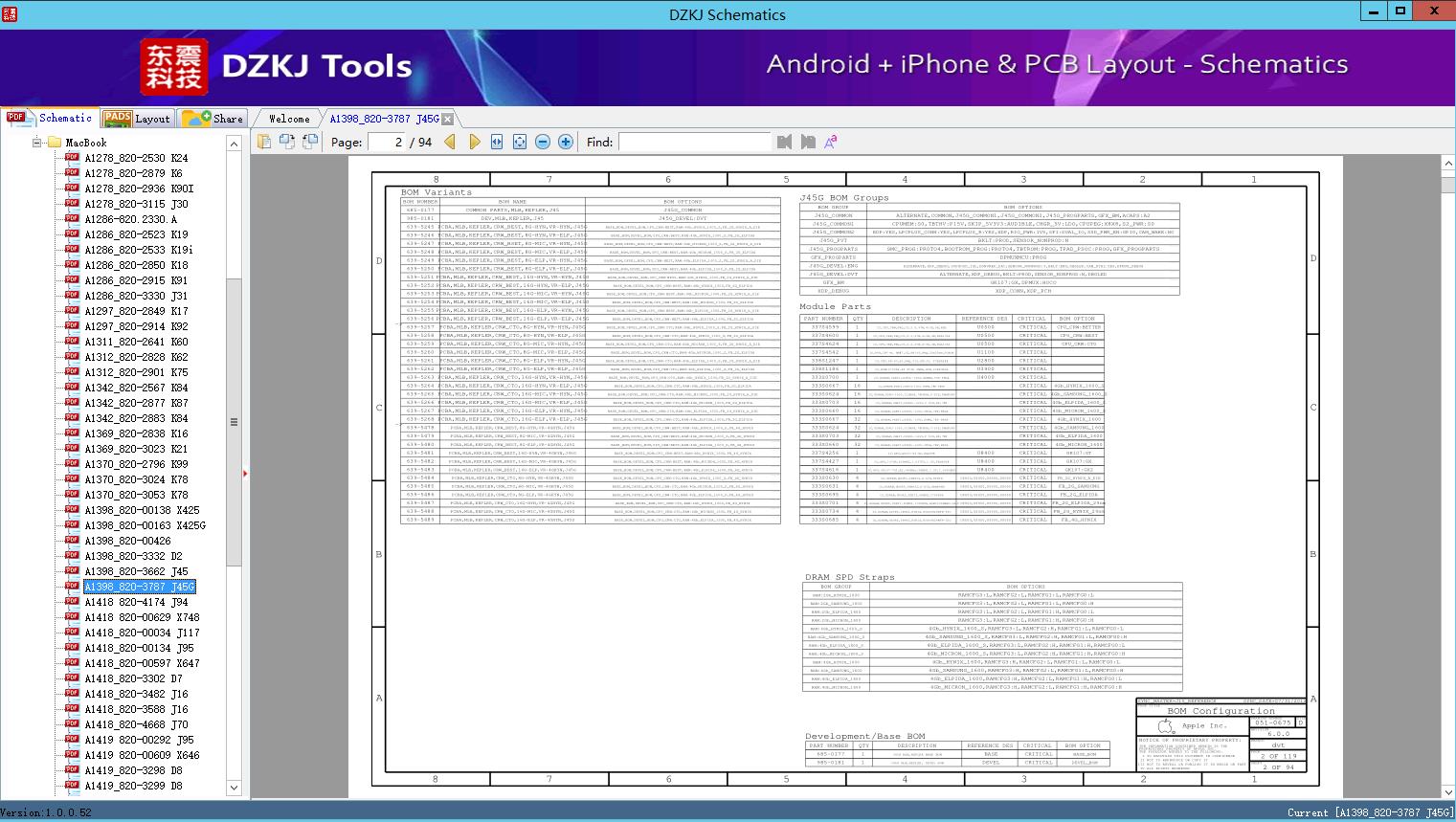Switch to the Welcome document tab

coord(289,119)
